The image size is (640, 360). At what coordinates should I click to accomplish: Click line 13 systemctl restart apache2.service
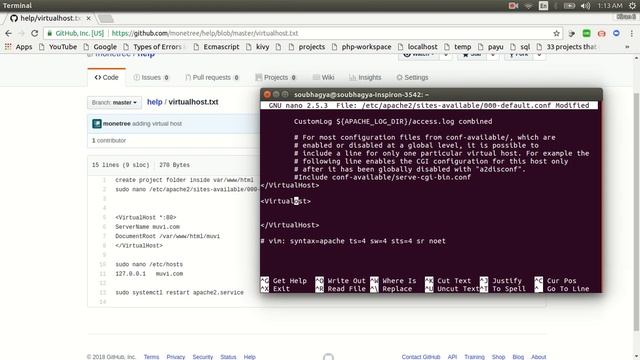pyautogui.click(x=179, y=293)
